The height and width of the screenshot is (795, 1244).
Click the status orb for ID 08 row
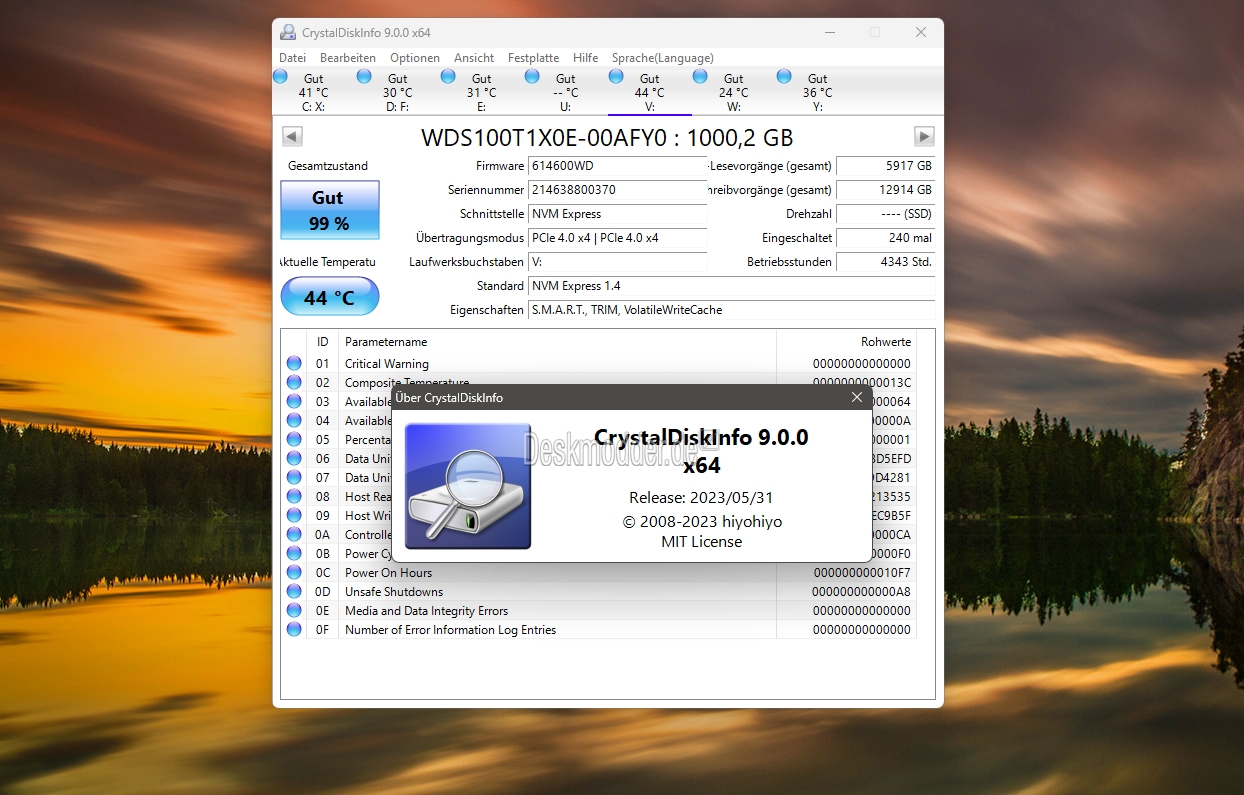(x=294, y=497)
